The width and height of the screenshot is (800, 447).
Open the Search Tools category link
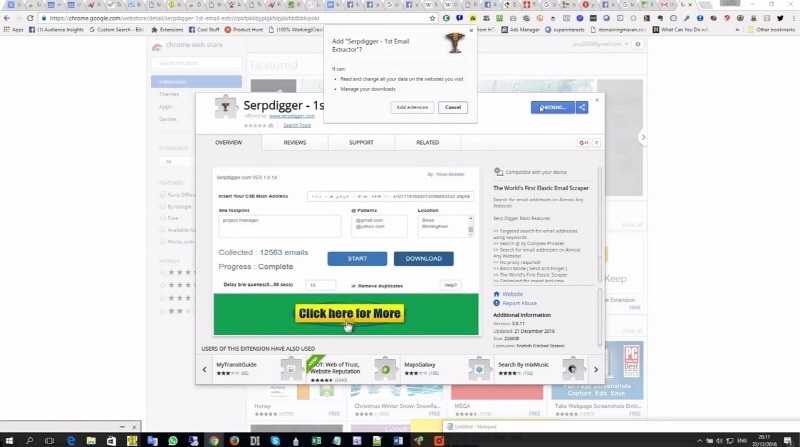tap(297, 125)
